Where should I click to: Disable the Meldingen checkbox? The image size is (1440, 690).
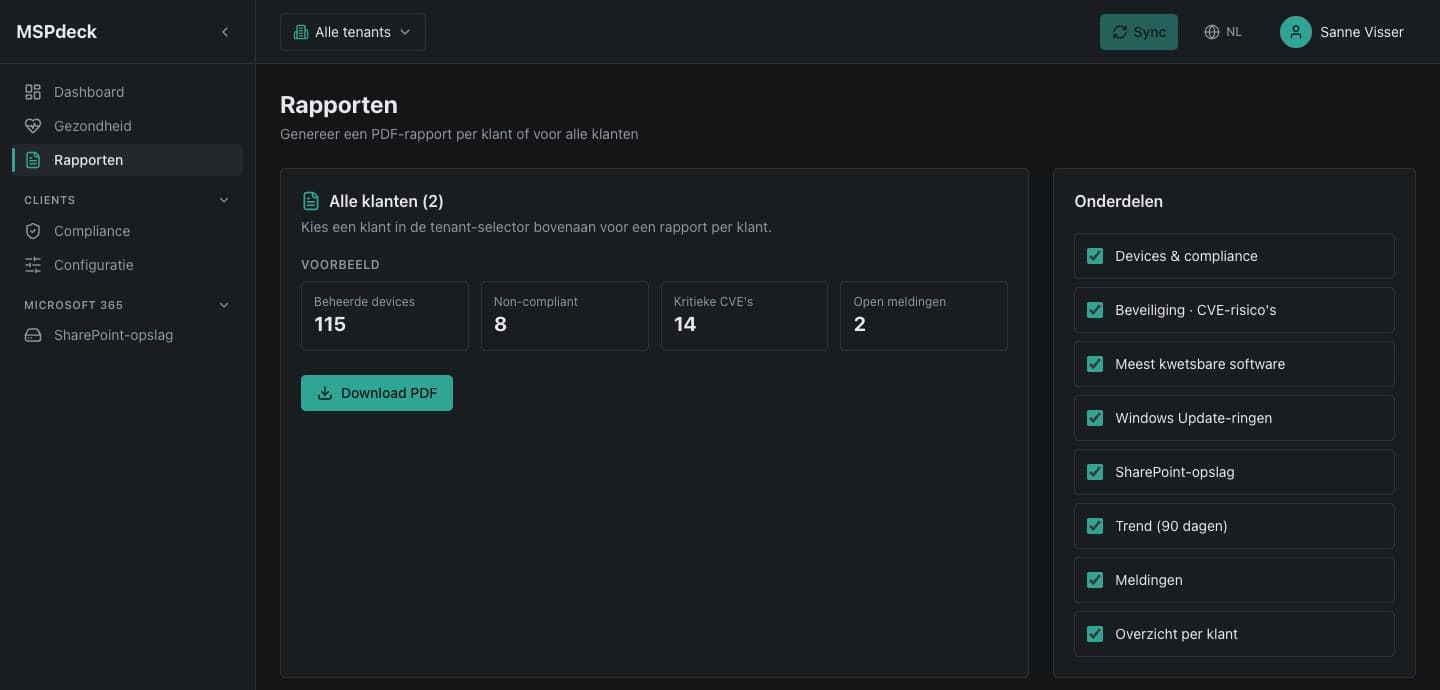tap(1095, 580)
